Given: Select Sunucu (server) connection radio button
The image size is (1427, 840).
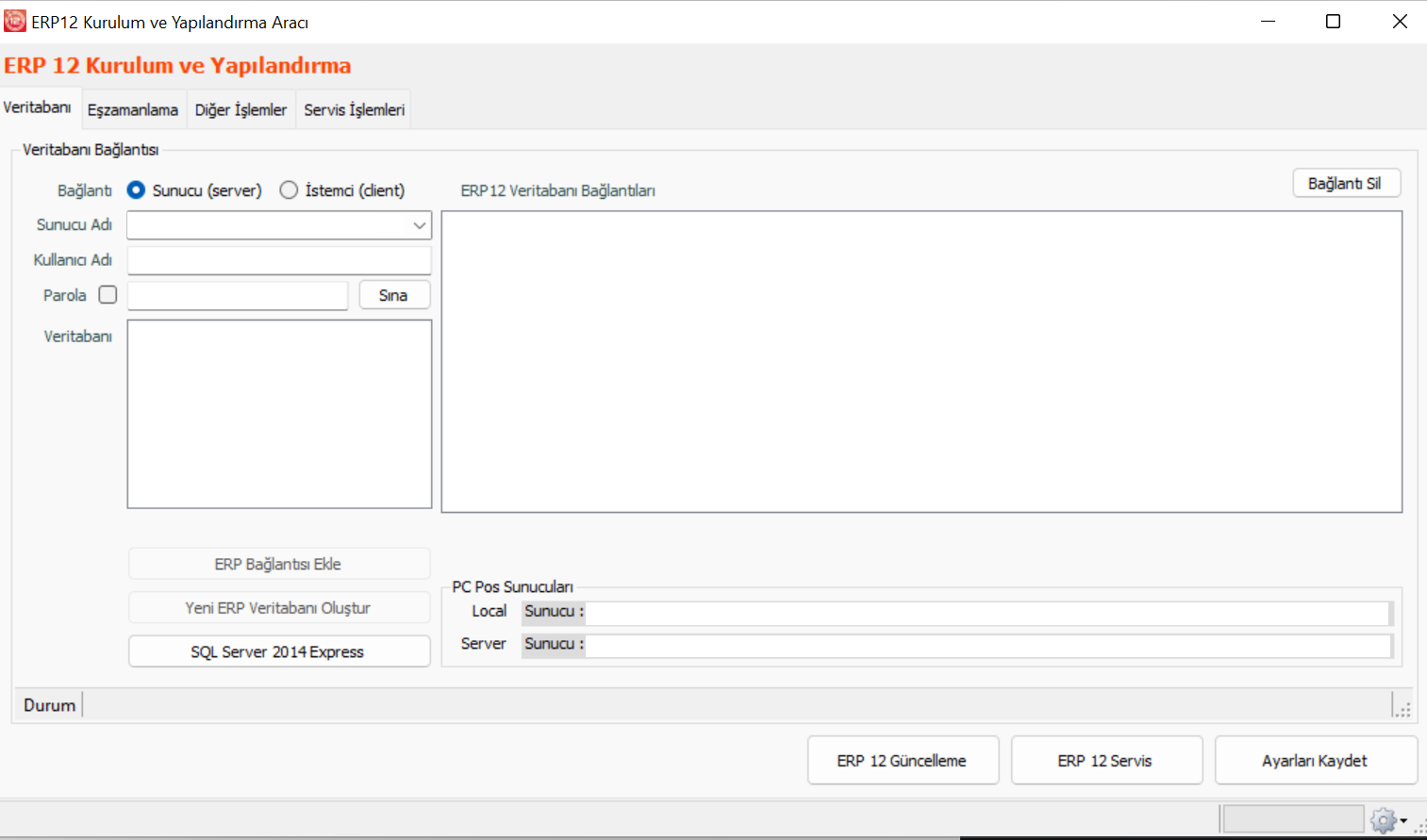Looking at the screenshot, I should tap(137, 190).
